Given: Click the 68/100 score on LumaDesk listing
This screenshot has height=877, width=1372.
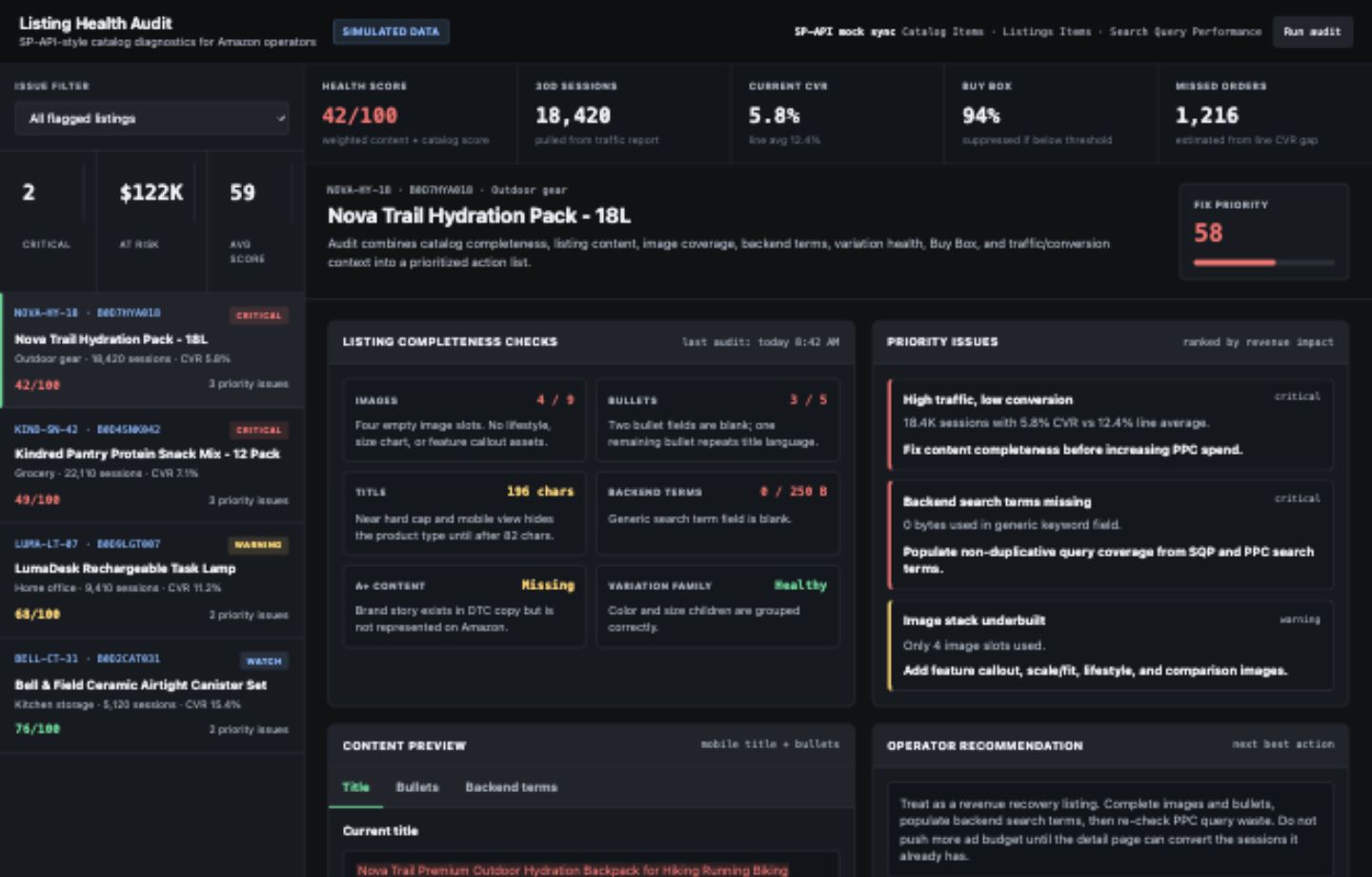Looking at the screenshot, I should 37,614.
